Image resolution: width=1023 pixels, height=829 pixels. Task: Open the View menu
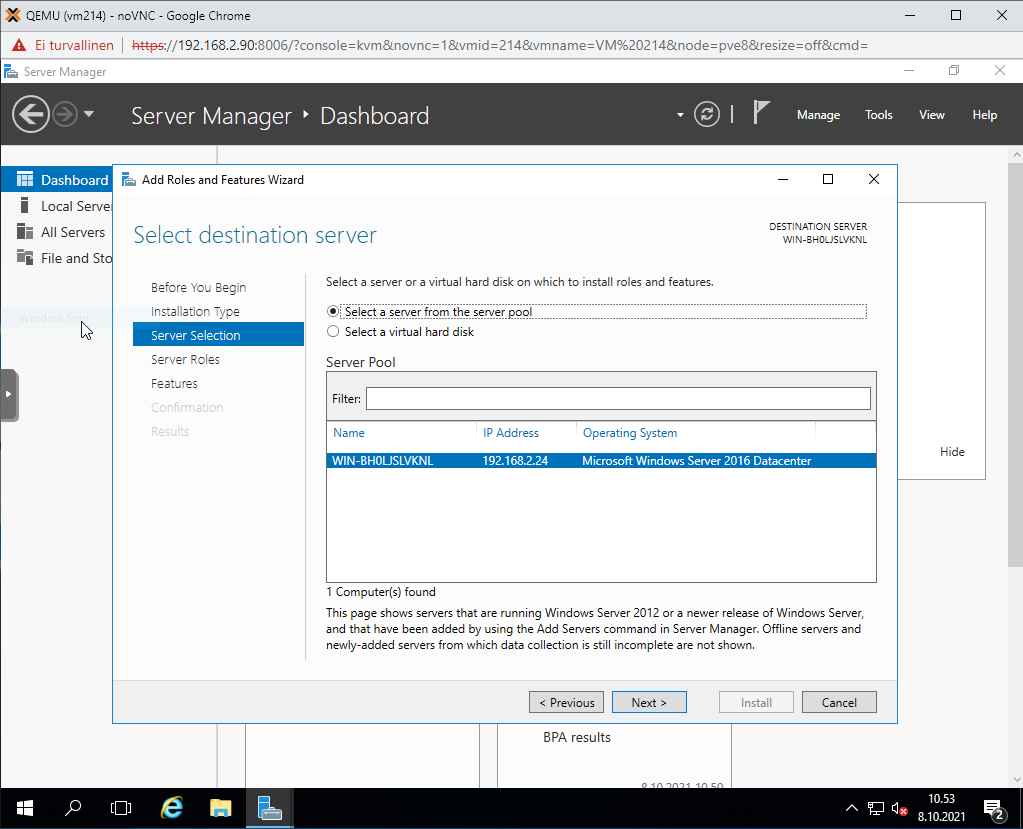click(932, 115)
